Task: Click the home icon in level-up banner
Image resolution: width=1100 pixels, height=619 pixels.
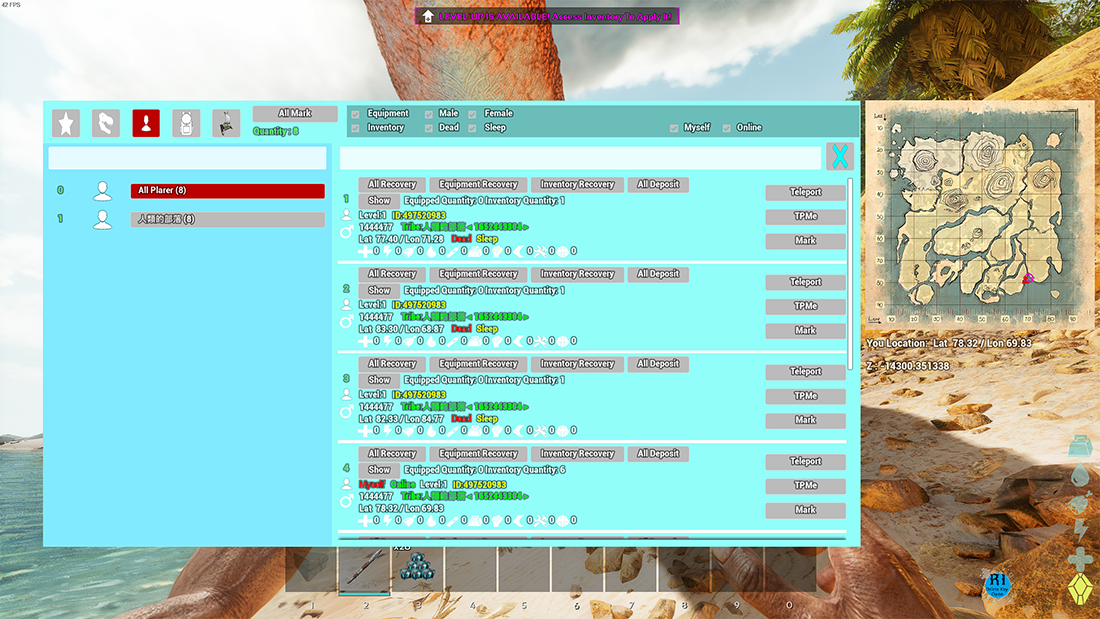Action: 428,16
